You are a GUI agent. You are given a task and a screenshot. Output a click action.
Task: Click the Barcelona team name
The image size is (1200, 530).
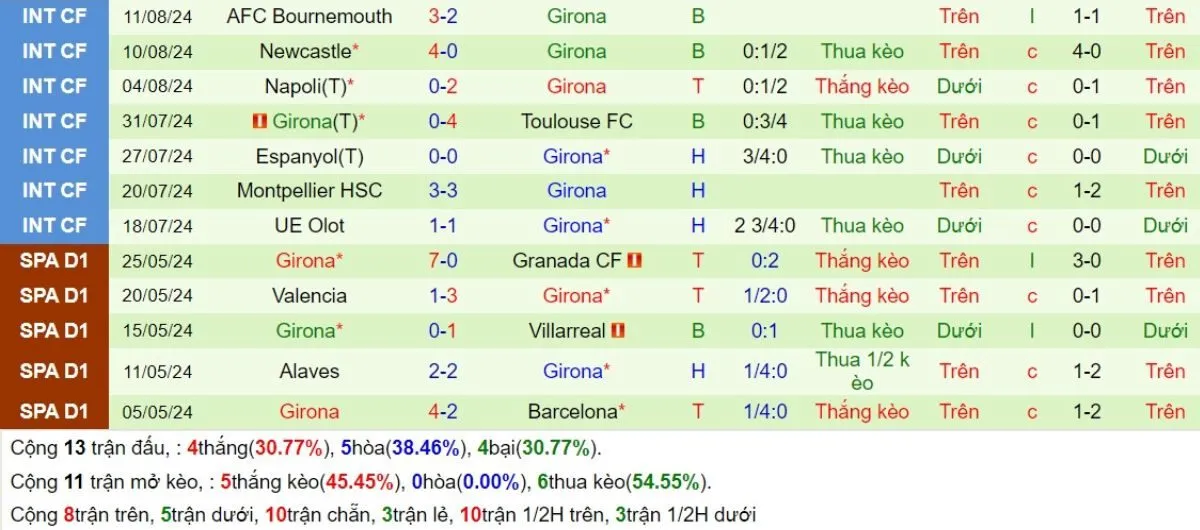point(572,411)
